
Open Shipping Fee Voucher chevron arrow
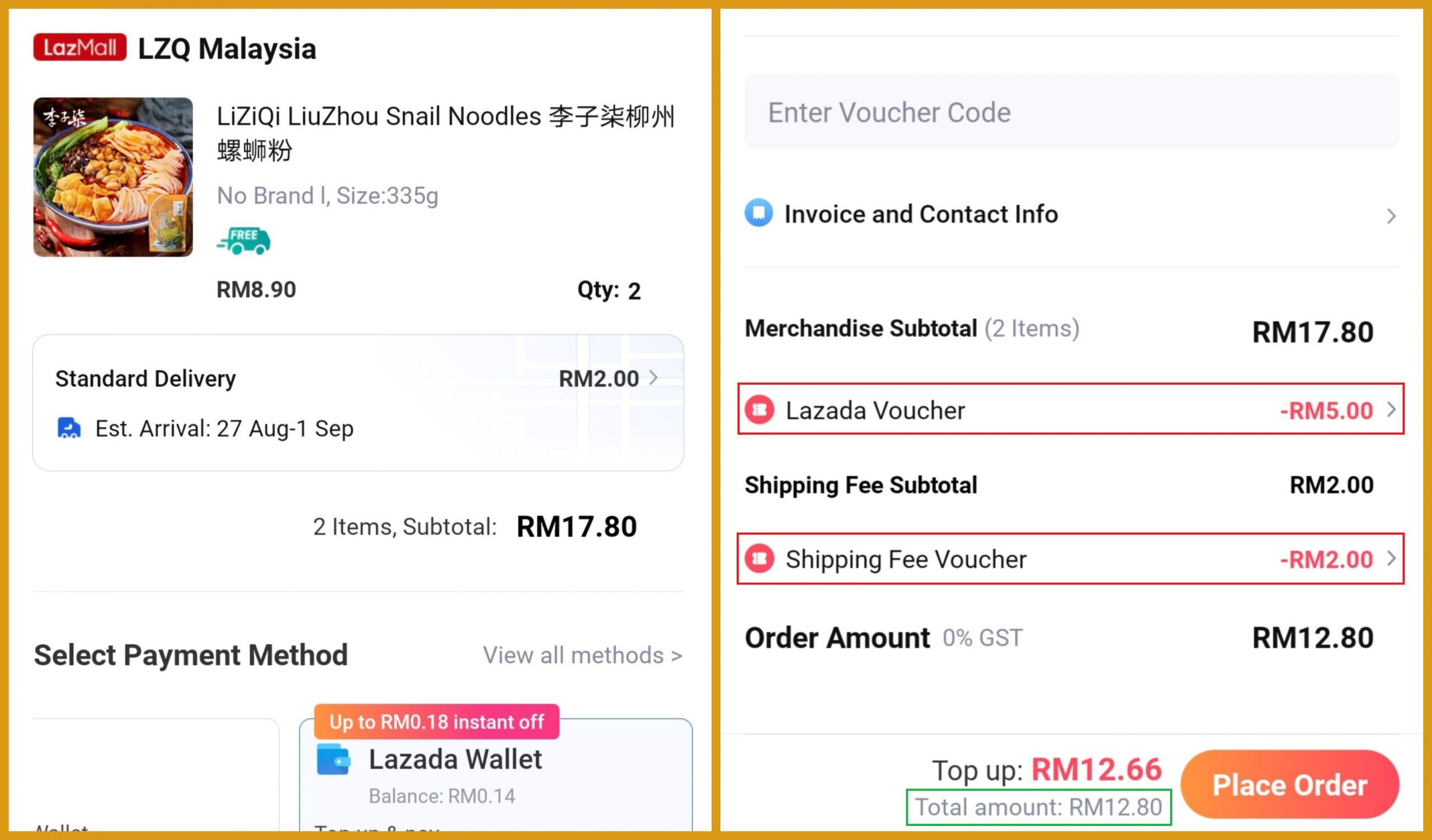(1391, 559)
